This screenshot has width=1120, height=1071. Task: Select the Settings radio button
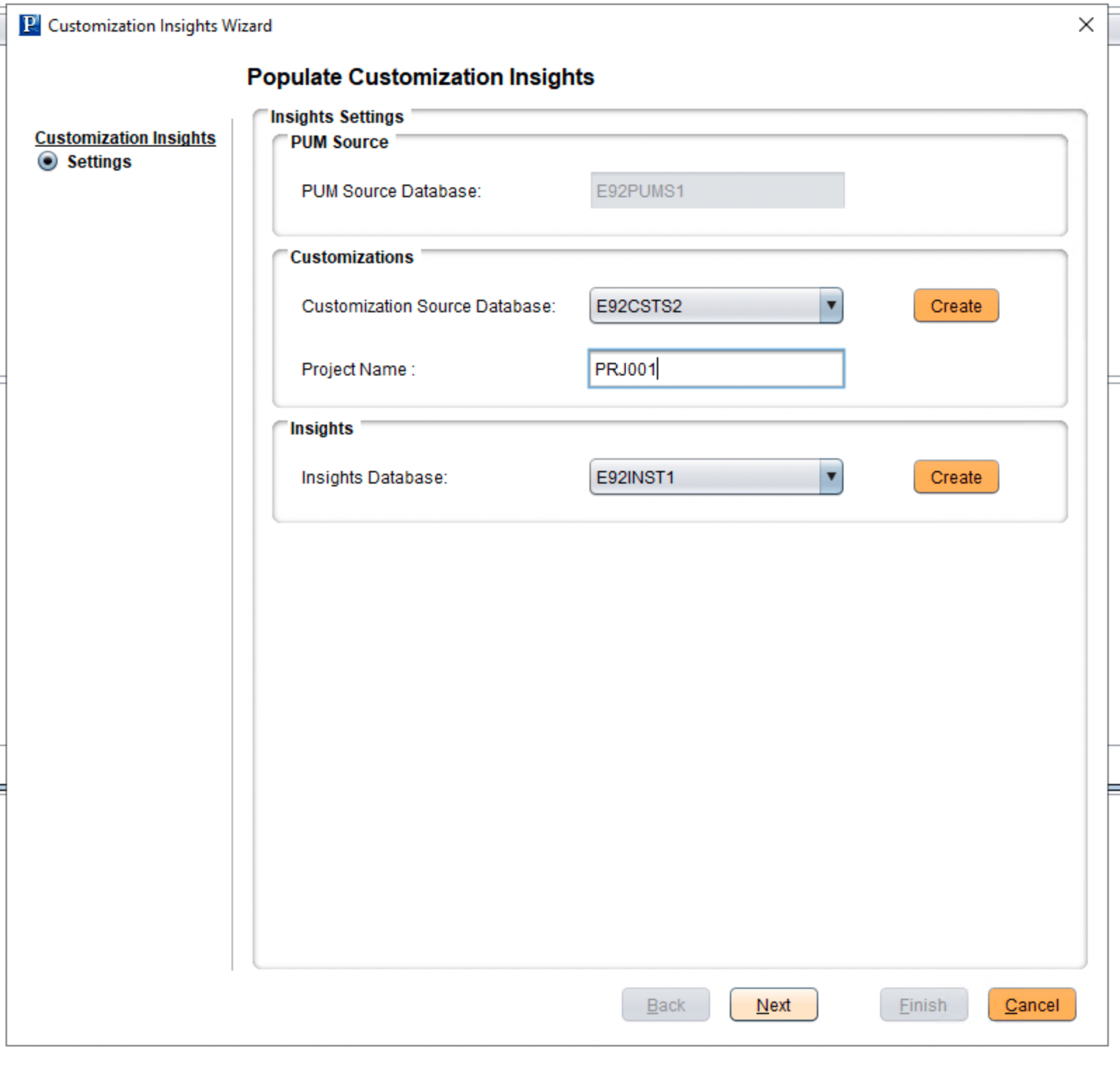point(46,161)
